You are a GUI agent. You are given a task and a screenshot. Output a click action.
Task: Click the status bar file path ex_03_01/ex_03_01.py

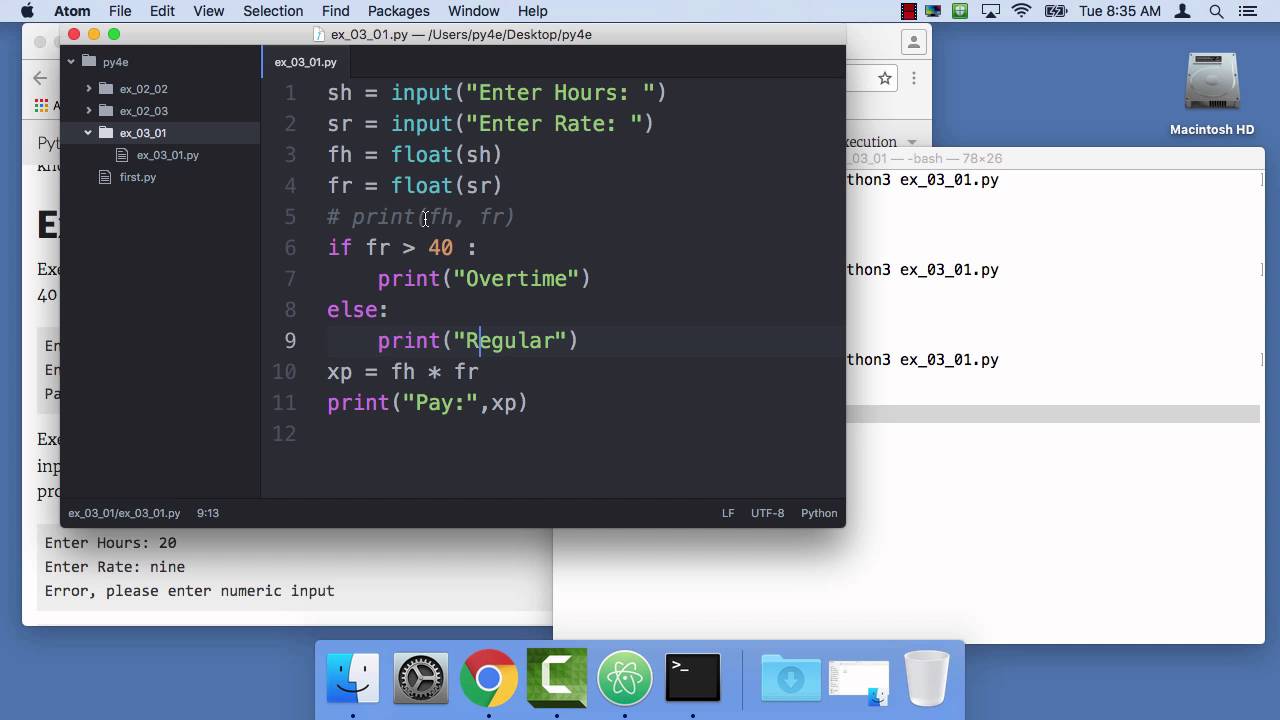124,513
